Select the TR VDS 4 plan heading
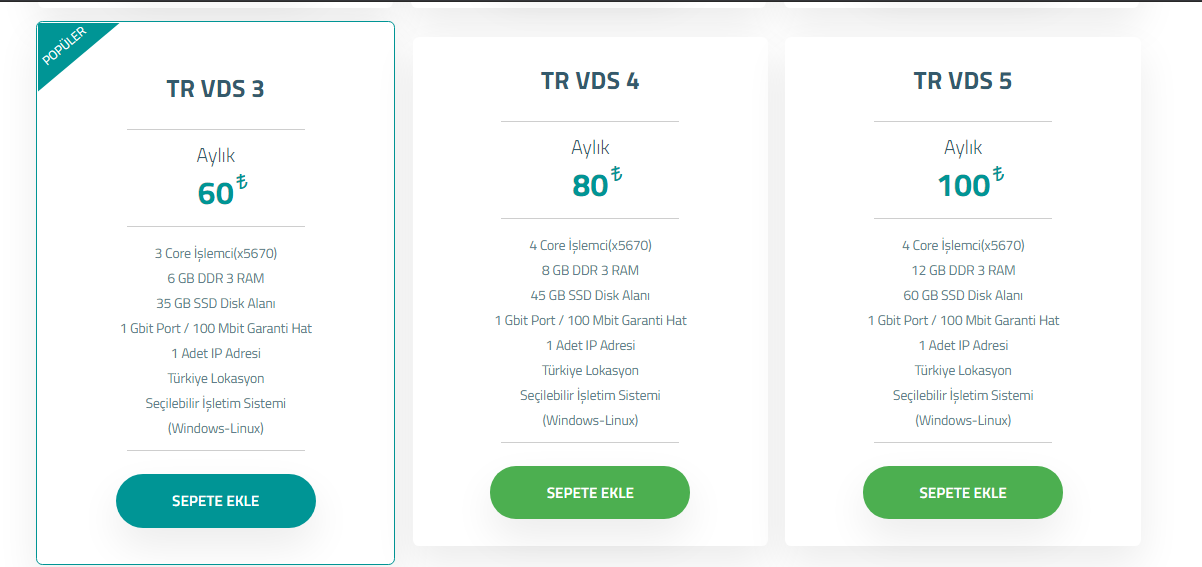This screenshot has height=567, width=1202. (x=590, y=81)
